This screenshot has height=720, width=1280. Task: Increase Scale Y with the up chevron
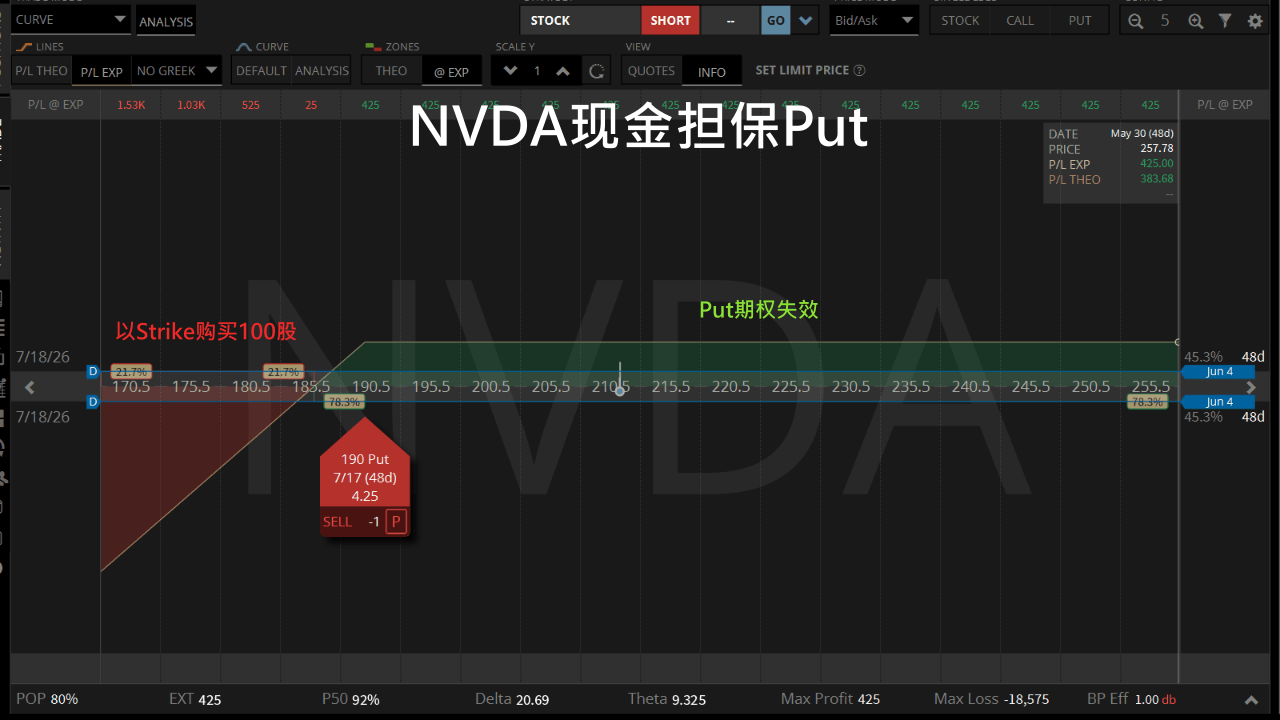(562, 71)
